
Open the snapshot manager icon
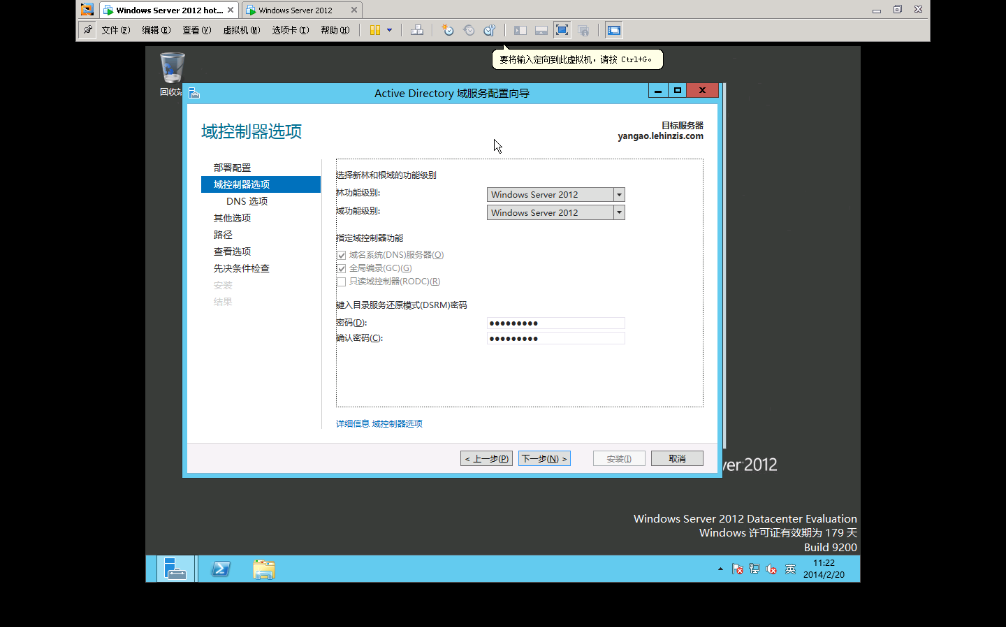(490, 30)
